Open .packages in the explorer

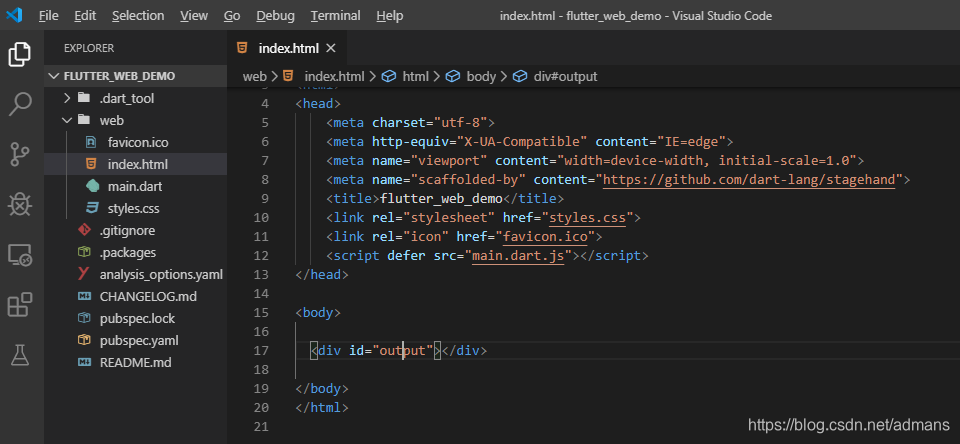point(135,252)
